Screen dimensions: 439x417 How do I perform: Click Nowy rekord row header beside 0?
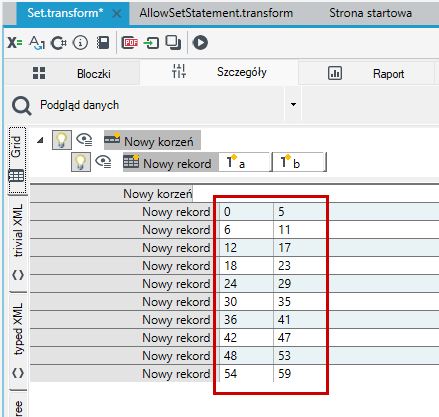(121, 212)
